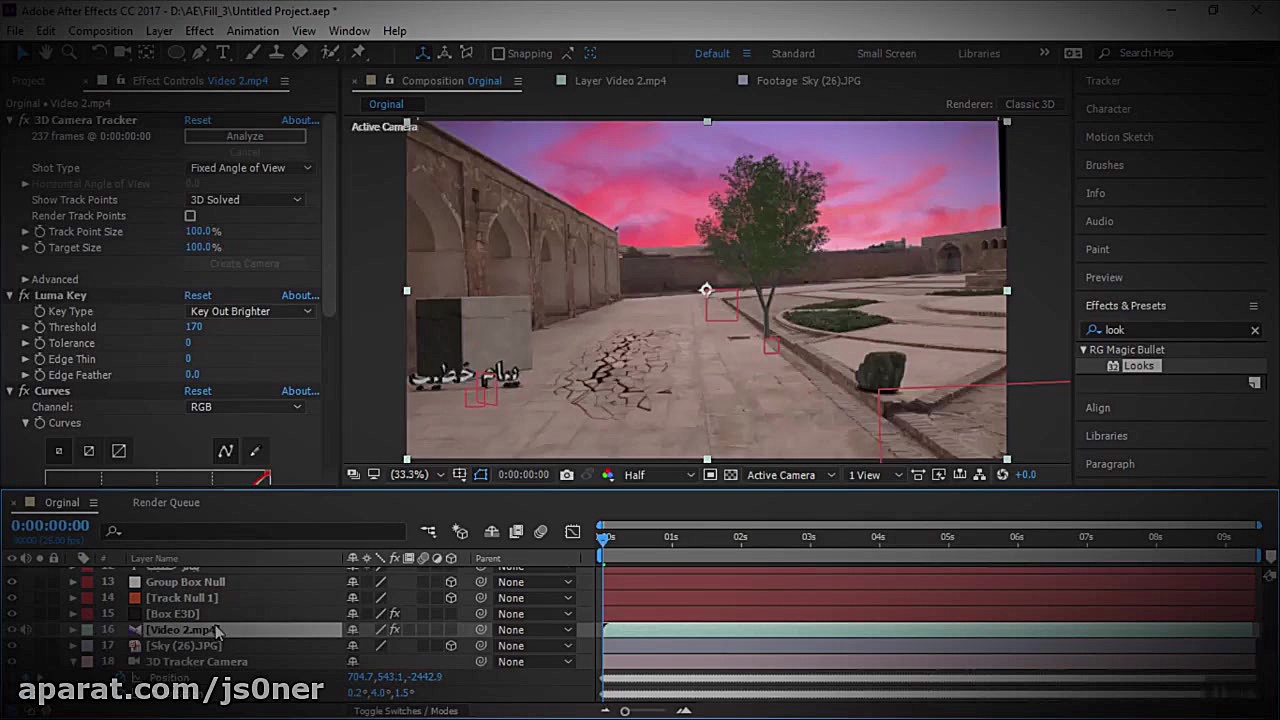Select the Clone Stamp tool
Viewport: 1280px width, 720px height.
[277, 53]
